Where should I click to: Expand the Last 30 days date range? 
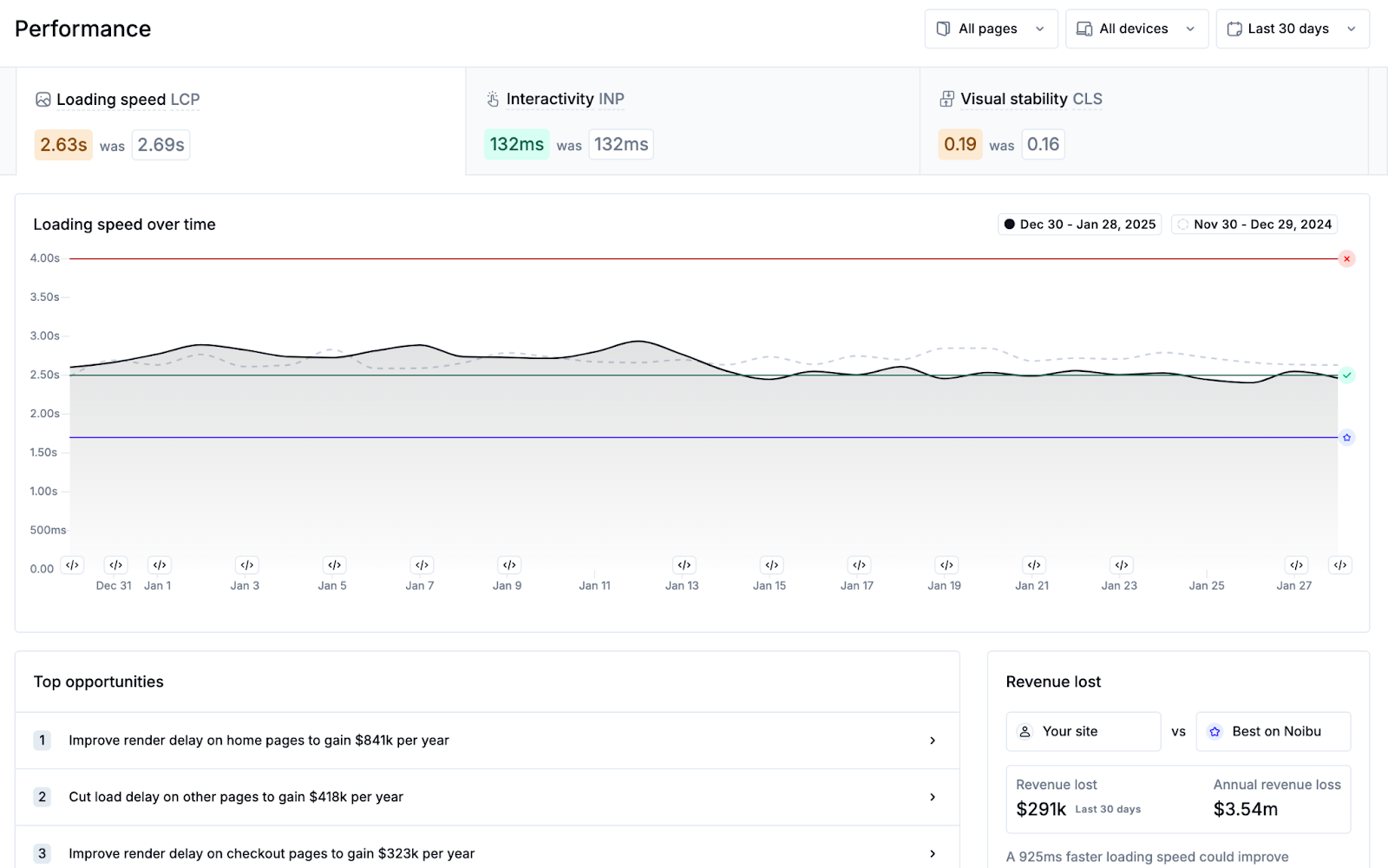pos(1292,29)
